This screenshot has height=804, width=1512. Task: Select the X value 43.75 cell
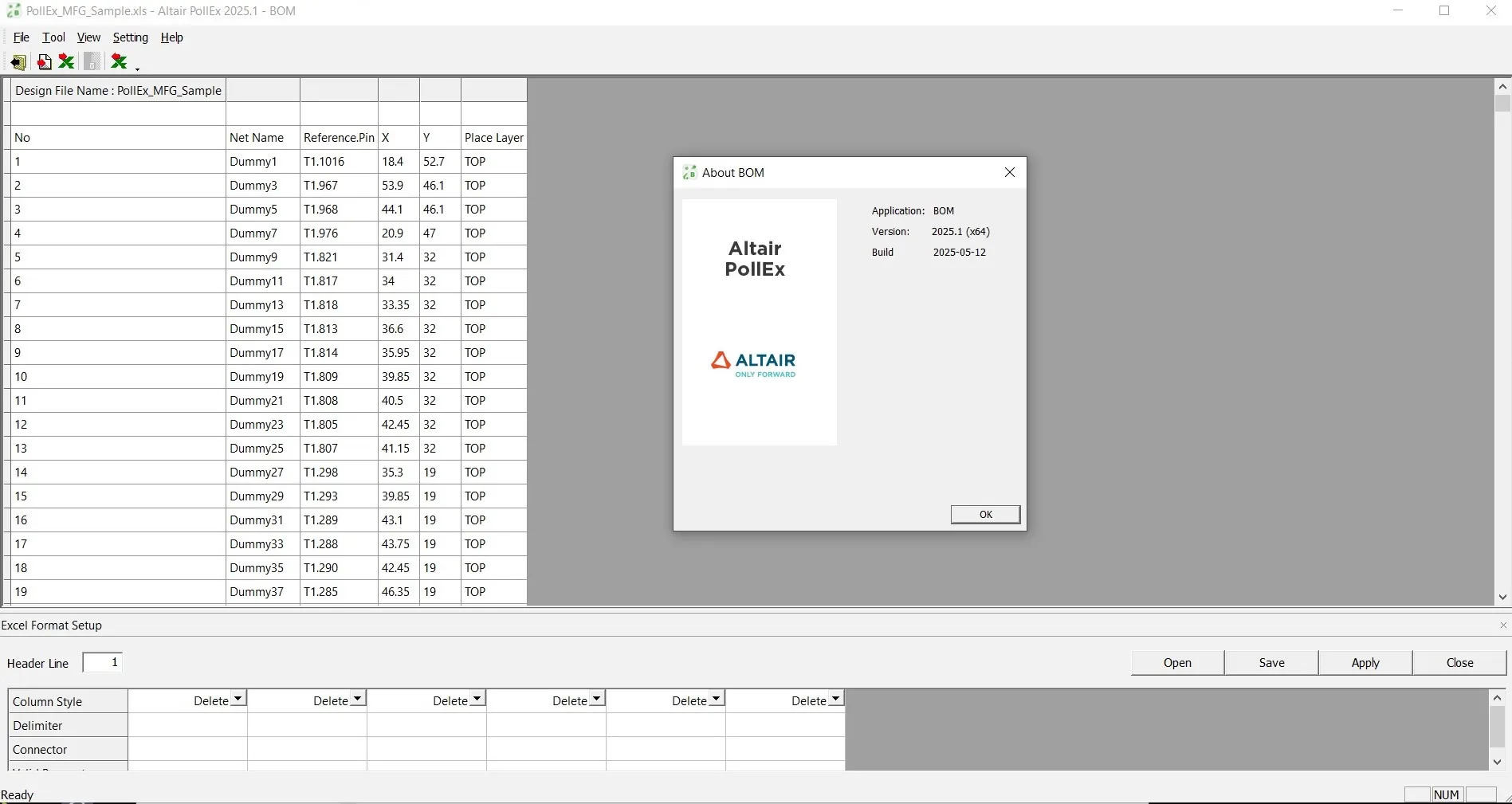click(x=399, y=544)
